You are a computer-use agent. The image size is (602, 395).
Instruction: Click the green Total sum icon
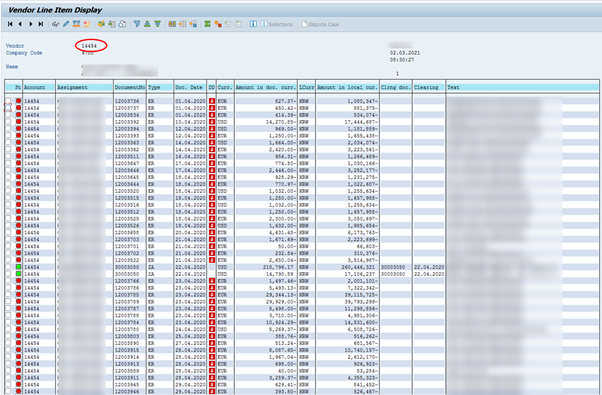pyautogui.click(x=207, y=24)
